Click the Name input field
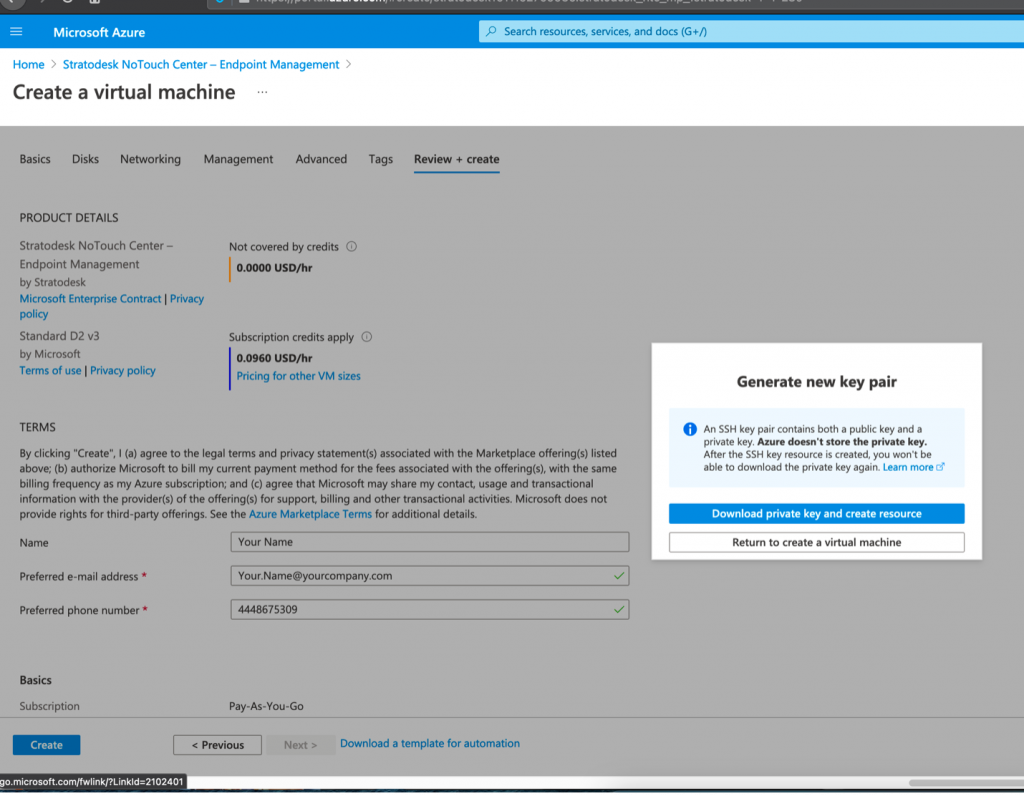Image resolution: width=1024 pixels, height=796 pixels. 429,541
